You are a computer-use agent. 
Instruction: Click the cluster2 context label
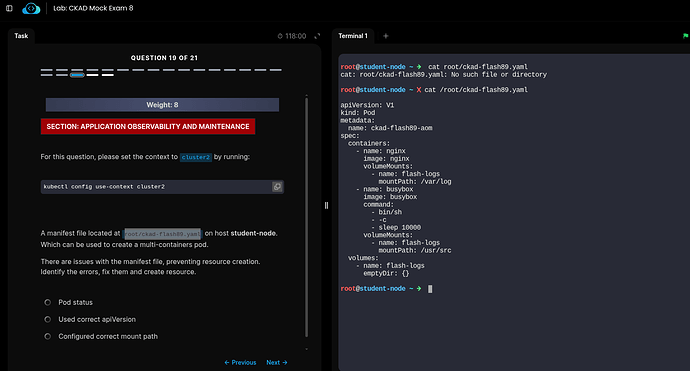pyautogui.click(x=196, y=157)
